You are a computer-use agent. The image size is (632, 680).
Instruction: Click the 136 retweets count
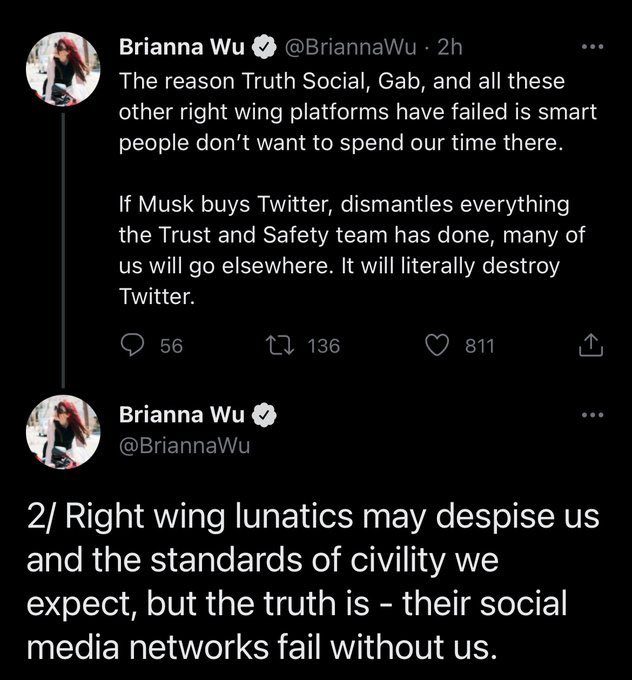click(322, 346)
